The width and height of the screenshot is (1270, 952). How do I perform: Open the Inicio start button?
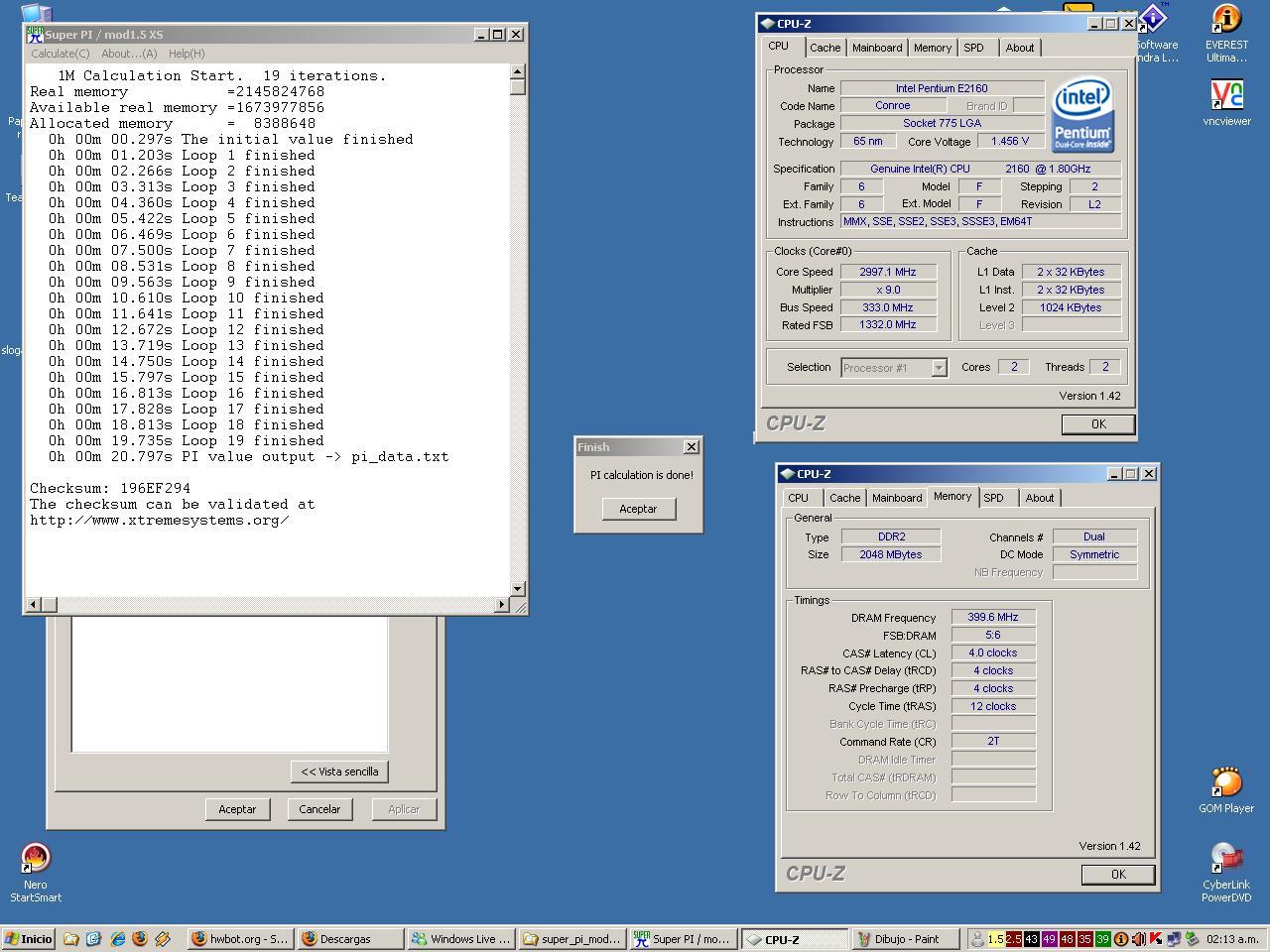pyautogui.click(x=28, y=939)
